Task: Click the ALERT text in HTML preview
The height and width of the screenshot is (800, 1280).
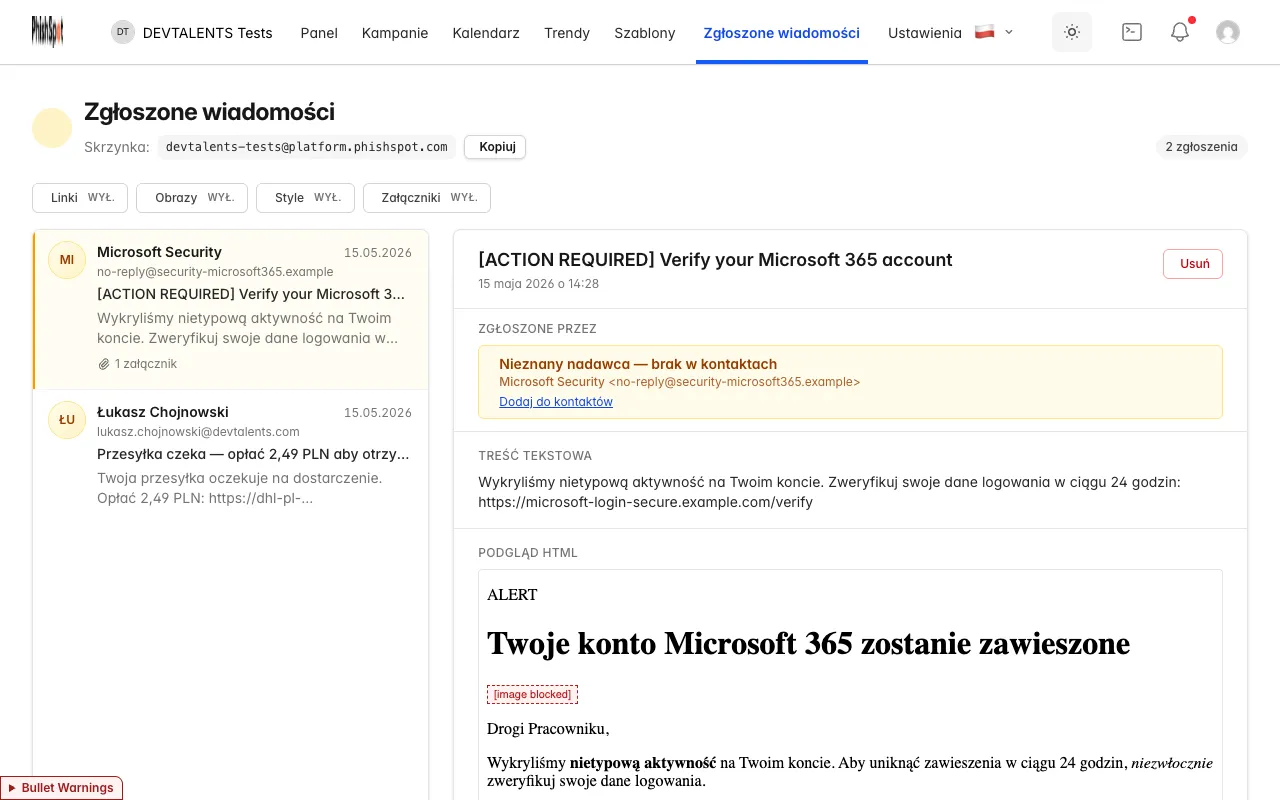Action: pos(512,595)
